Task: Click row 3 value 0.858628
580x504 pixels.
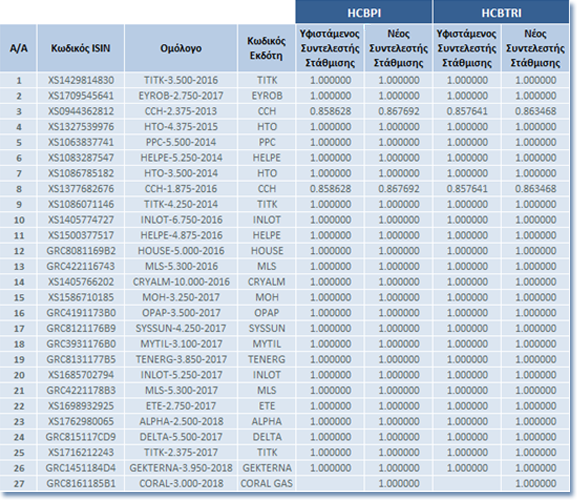Action: coord(330,111)
